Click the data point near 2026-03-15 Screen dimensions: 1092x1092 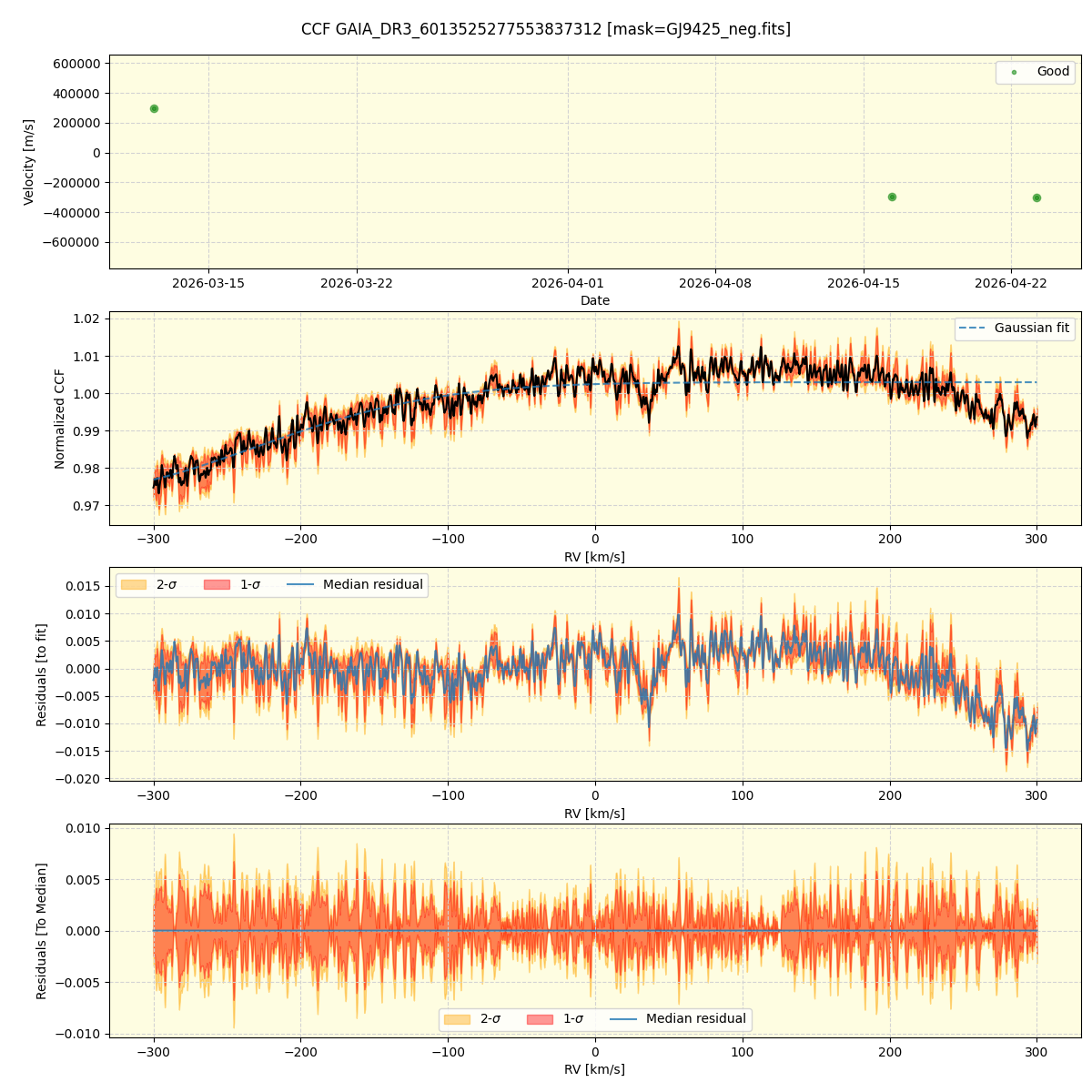(154, 108)
